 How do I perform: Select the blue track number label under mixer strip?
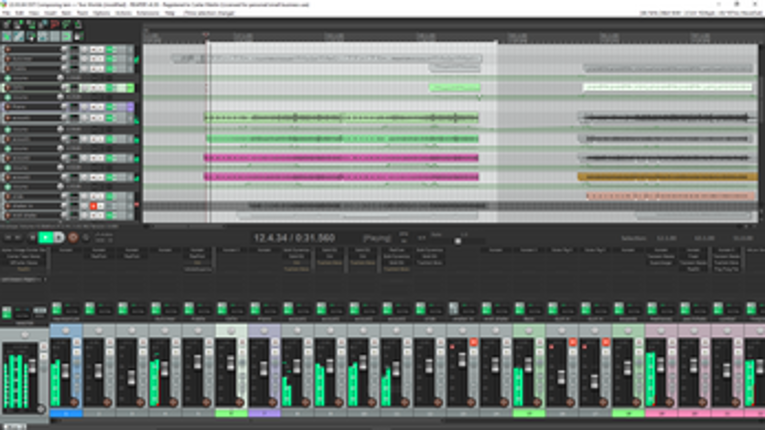66,413
